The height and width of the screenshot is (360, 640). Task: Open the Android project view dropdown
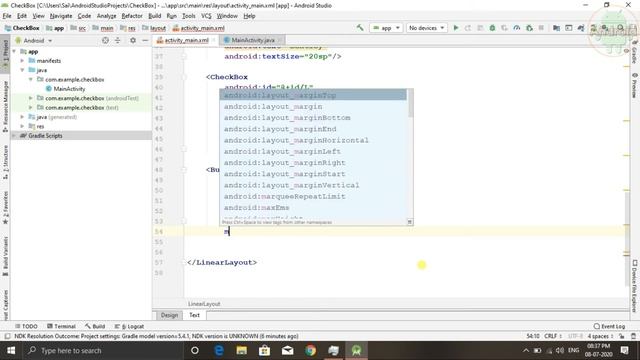pos(33,40)
